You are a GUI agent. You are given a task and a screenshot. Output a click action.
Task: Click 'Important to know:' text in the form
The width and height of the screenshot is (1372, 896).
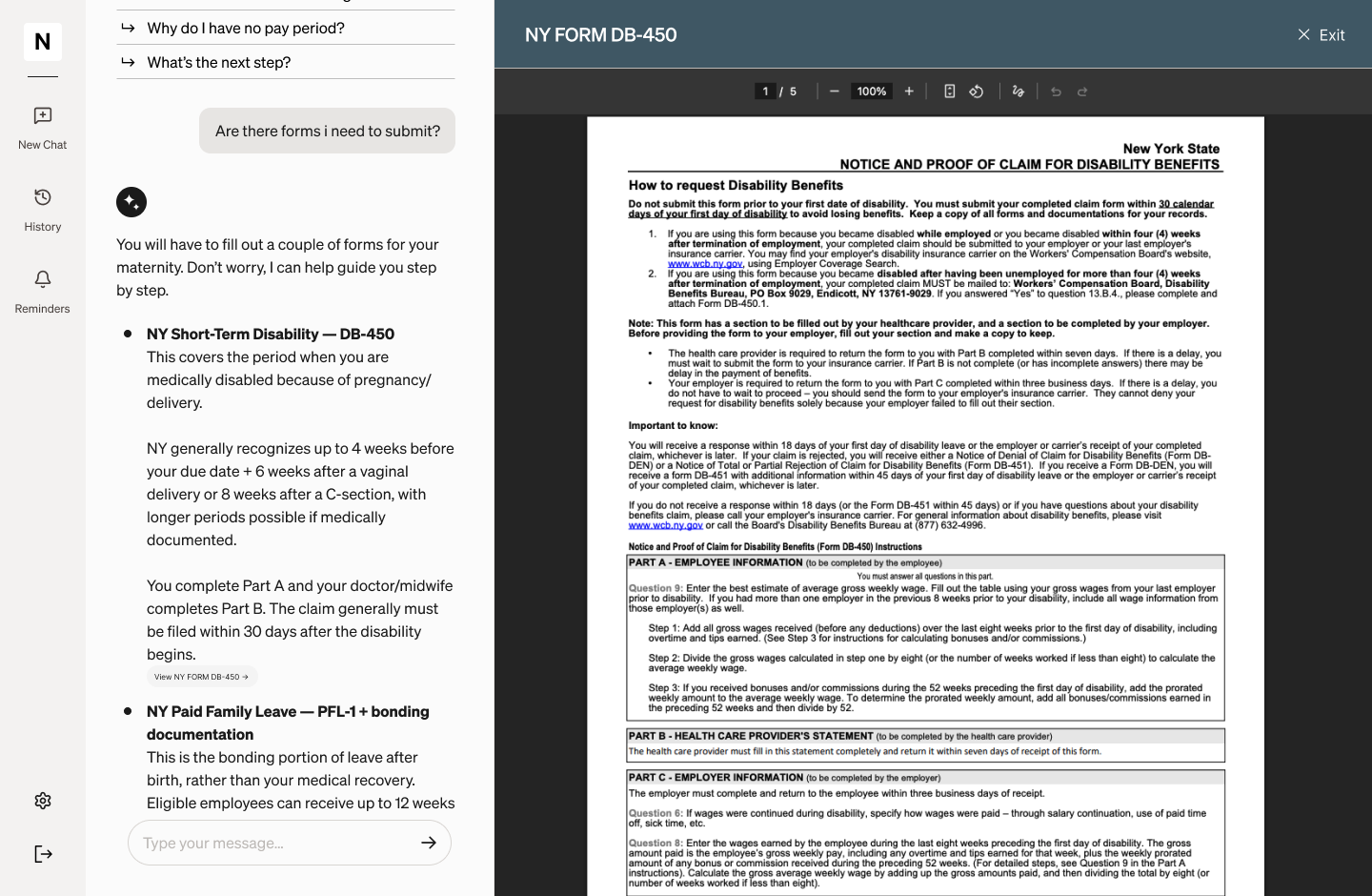(x=674, y=425)
